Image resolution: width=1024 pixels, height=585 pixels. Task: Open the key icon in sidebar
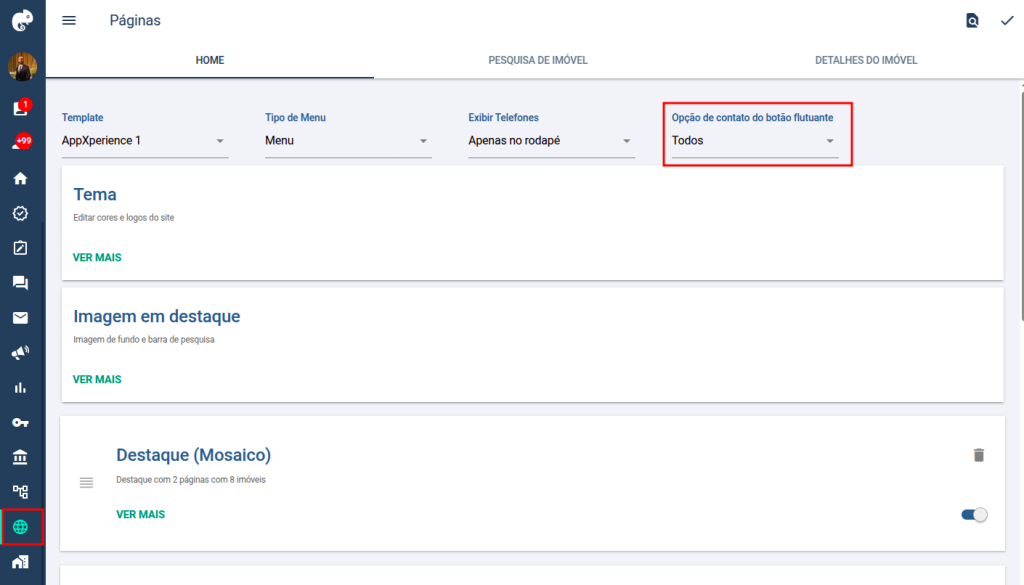pyautogui.click(x=20, y=422)
